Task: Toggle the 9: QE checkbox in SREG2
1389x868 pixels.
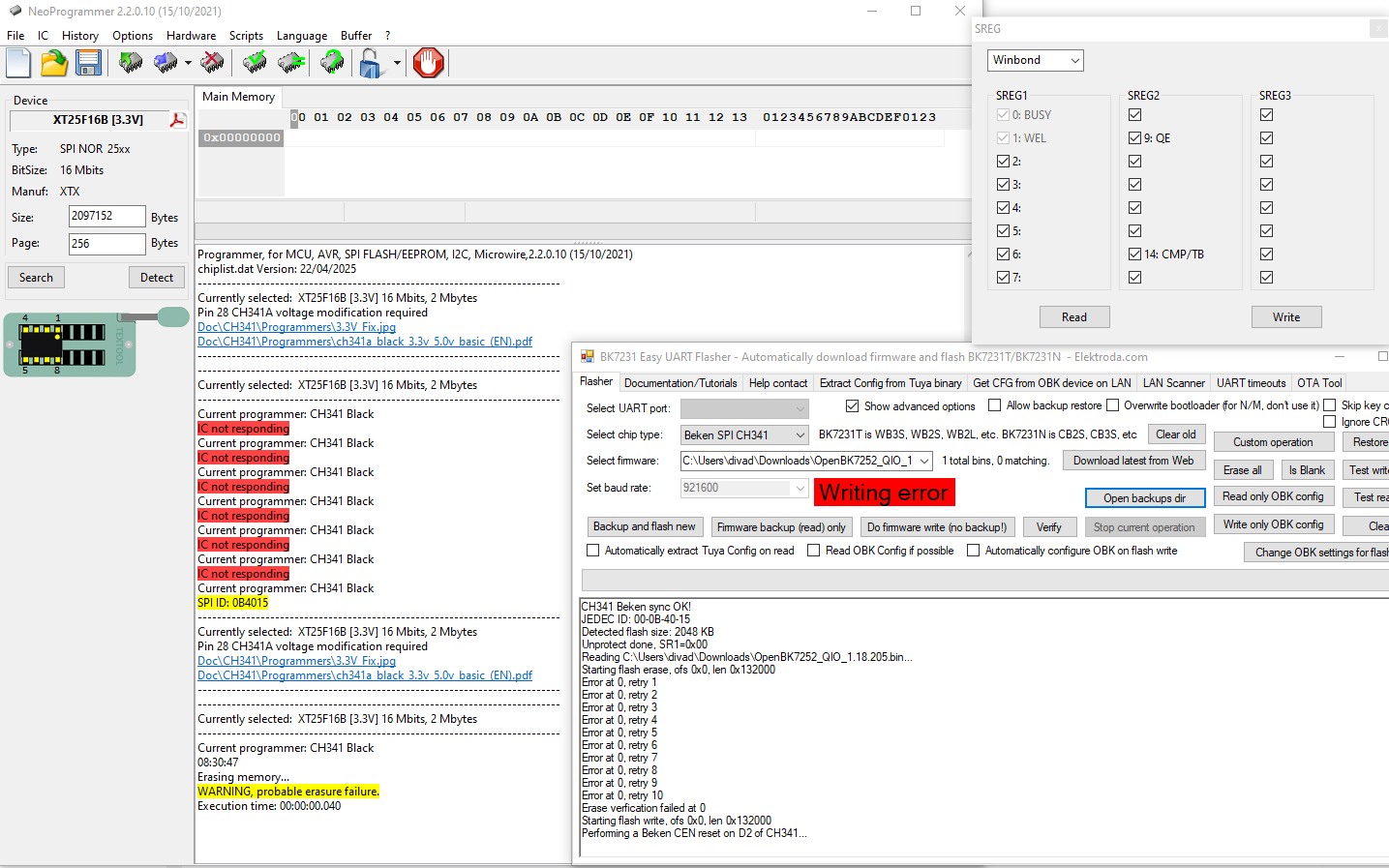Action: [x=1134, y=138]
